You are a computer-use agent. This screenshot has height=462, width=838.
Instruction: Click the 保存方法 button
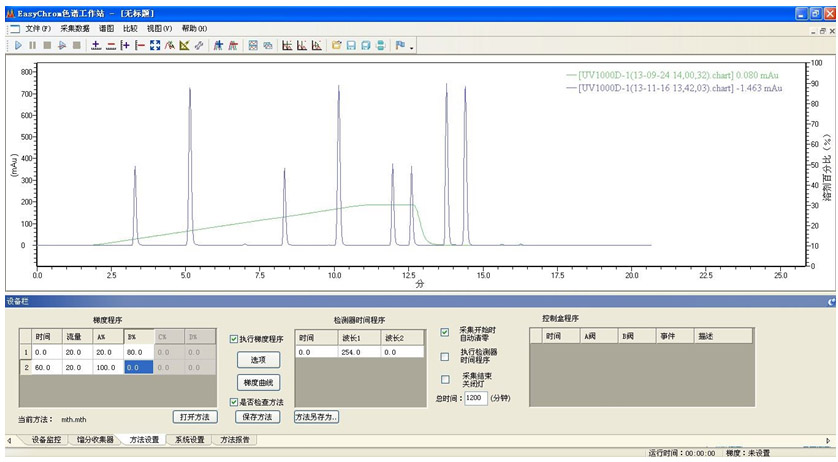pos(257,417)
